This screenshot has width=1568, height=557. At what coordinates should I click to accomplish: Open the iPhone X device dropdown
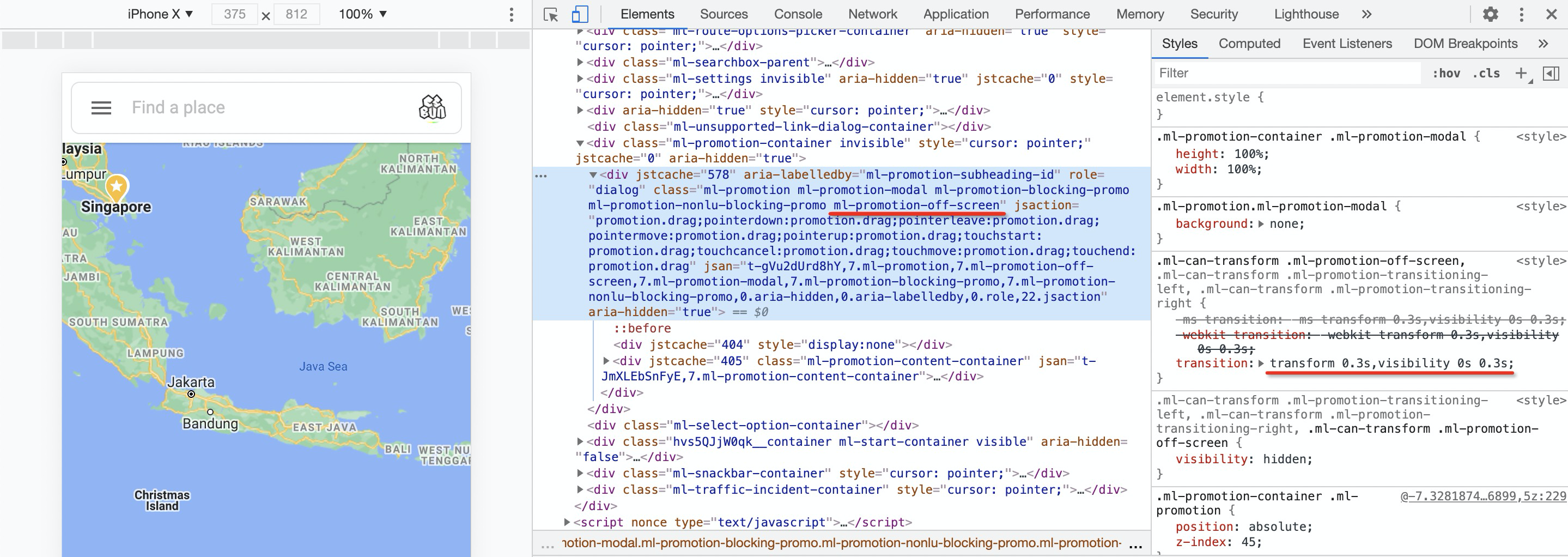160,14
